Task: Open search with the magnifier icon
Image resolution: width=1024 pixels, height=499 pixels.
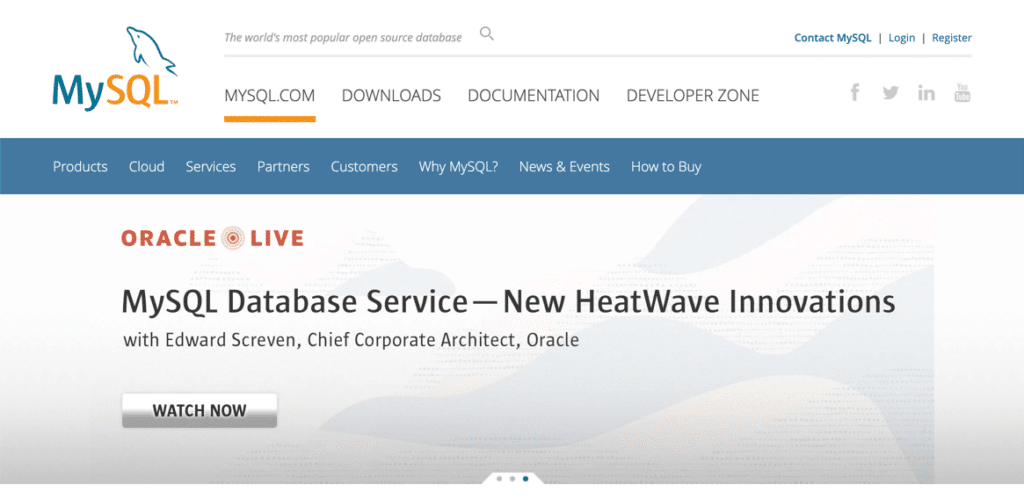Action: coord(487,34)
